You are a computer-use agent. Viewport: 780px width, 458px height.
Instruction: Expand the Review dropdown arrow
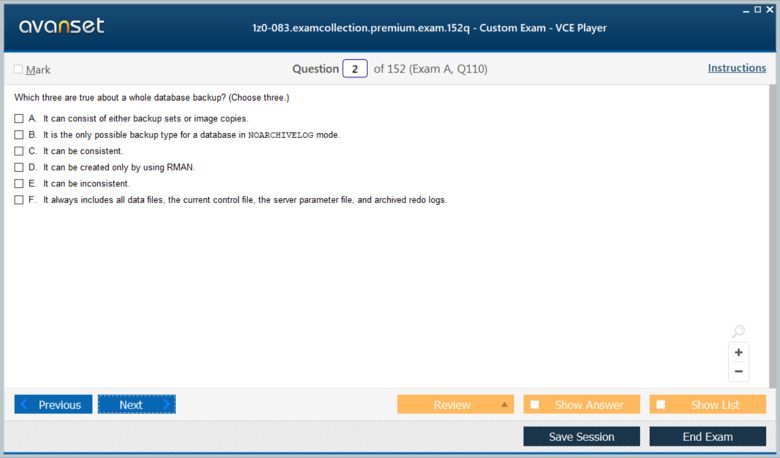coord(504,404)
